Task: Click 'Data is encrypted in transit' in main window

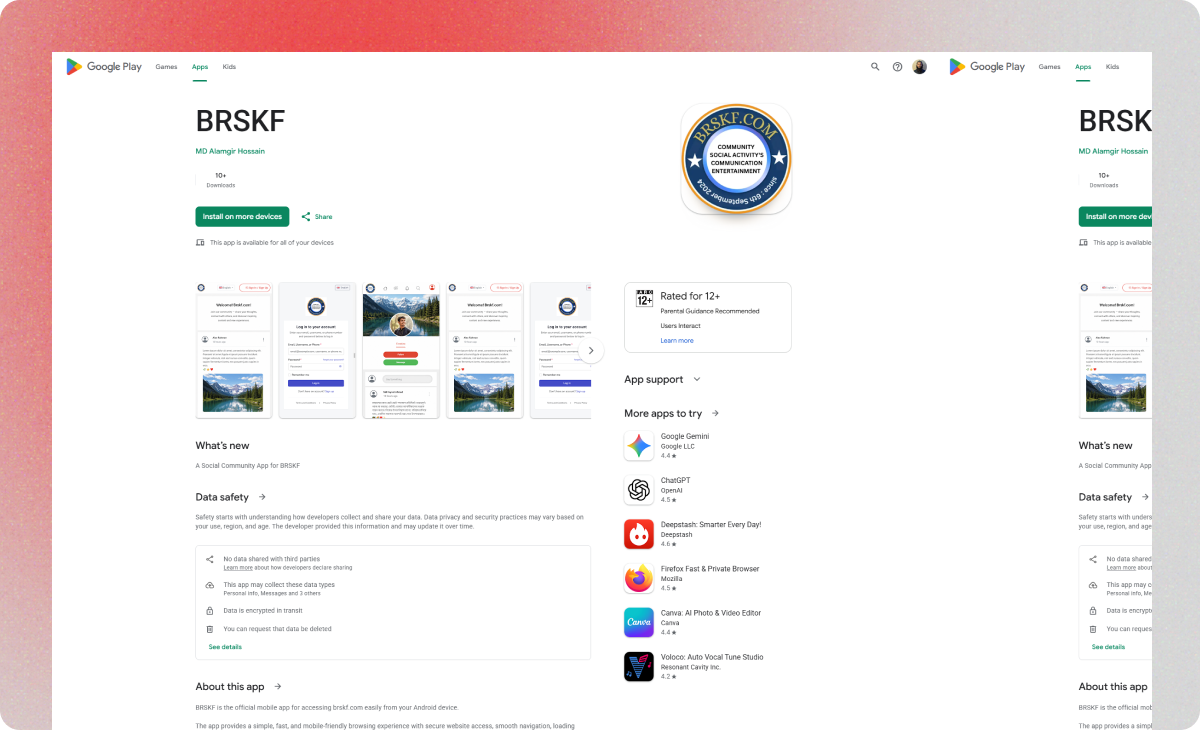Action: (263, 610)
